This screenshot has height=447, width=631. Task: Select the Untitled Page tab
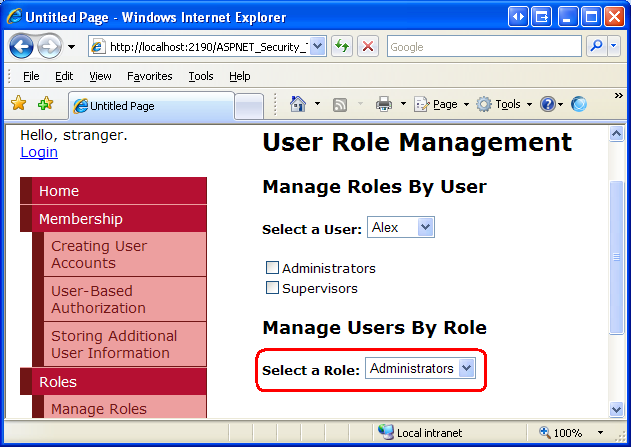pyautogui.click(x=151, y=106)
